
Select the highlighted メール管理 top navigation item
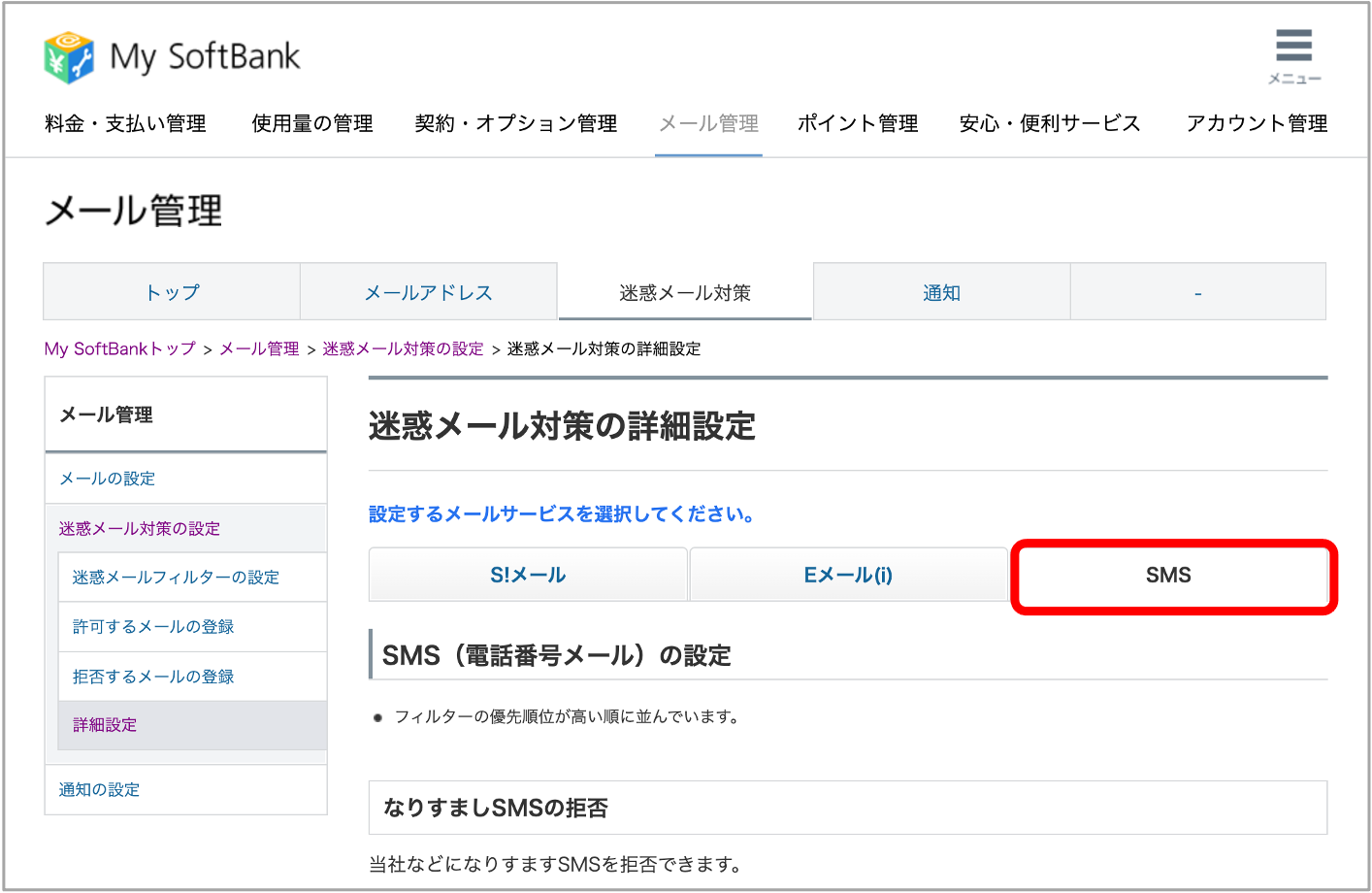coord(709,123)
